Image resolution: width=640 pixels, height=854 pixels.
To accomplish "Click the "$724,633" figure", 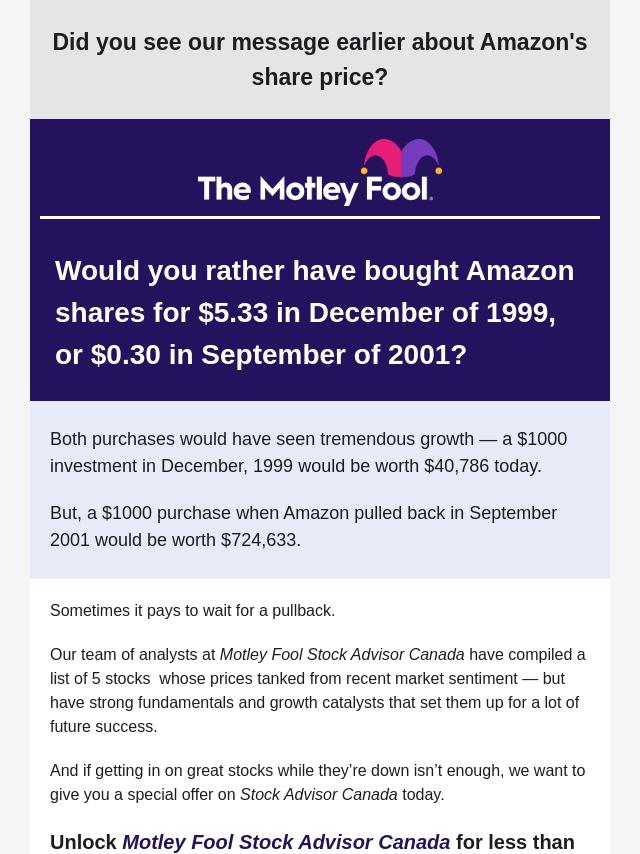I will [260, 540].
